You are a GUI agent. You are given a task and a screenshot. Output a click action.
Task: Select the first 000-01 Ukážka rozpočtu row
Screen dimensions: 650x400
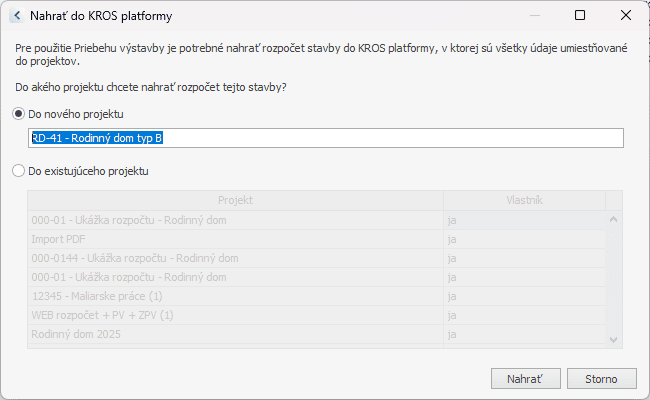click(x=235, y=220)
